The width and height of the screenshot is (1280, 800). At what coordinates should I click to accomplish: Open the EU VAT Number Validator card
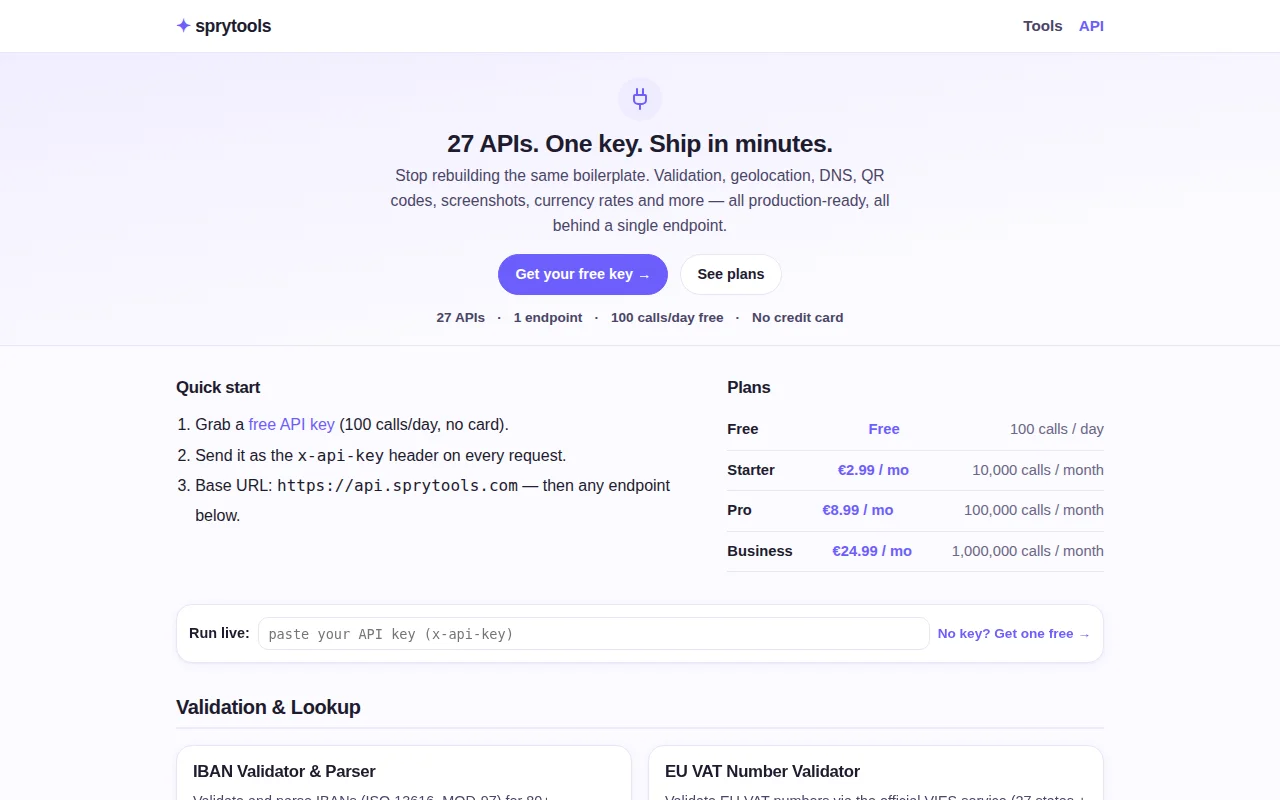pos(876,773)
